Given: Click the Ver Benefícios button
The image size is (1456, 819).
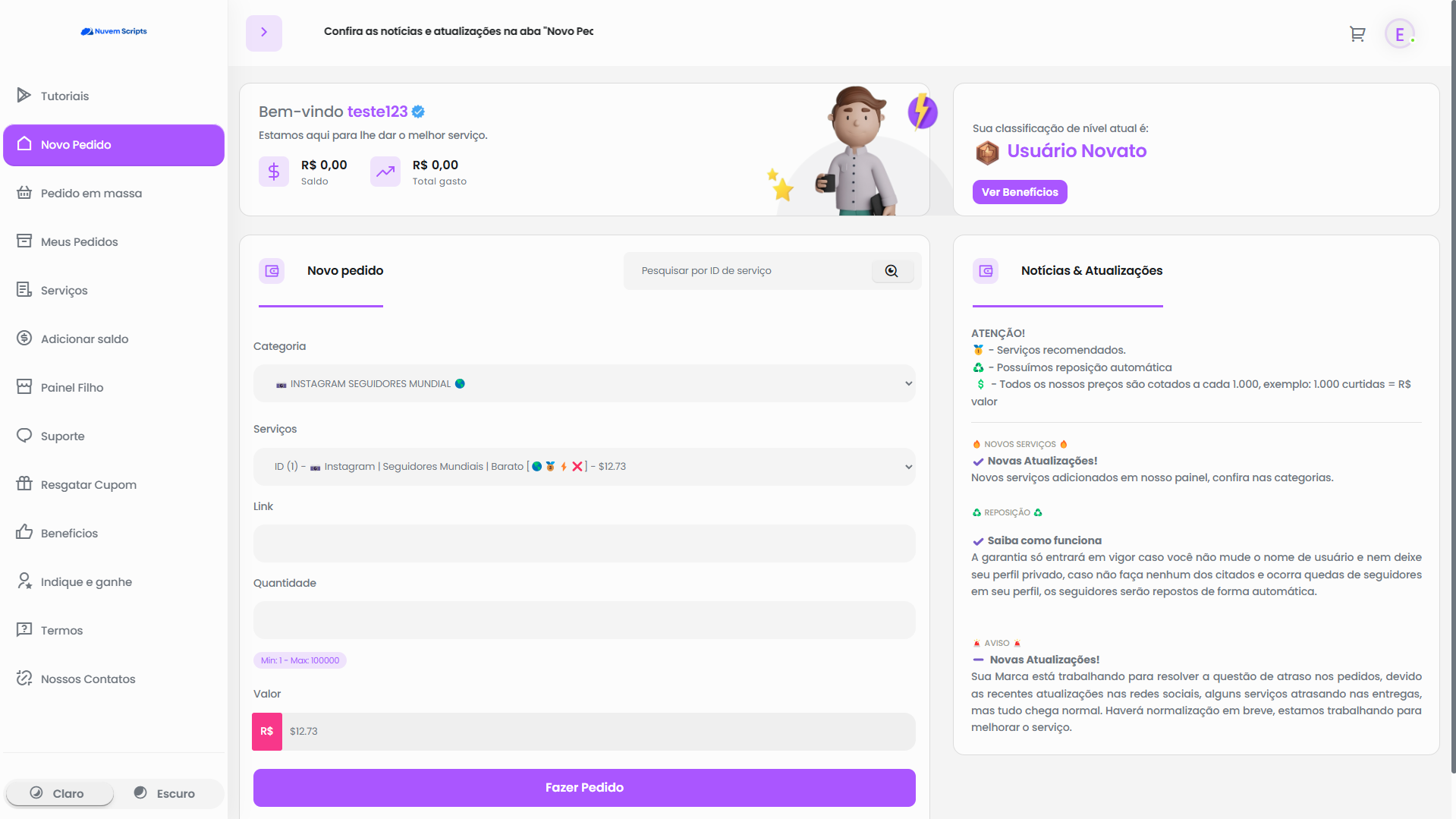Looking at the screenshot, I should (1019, 192).
